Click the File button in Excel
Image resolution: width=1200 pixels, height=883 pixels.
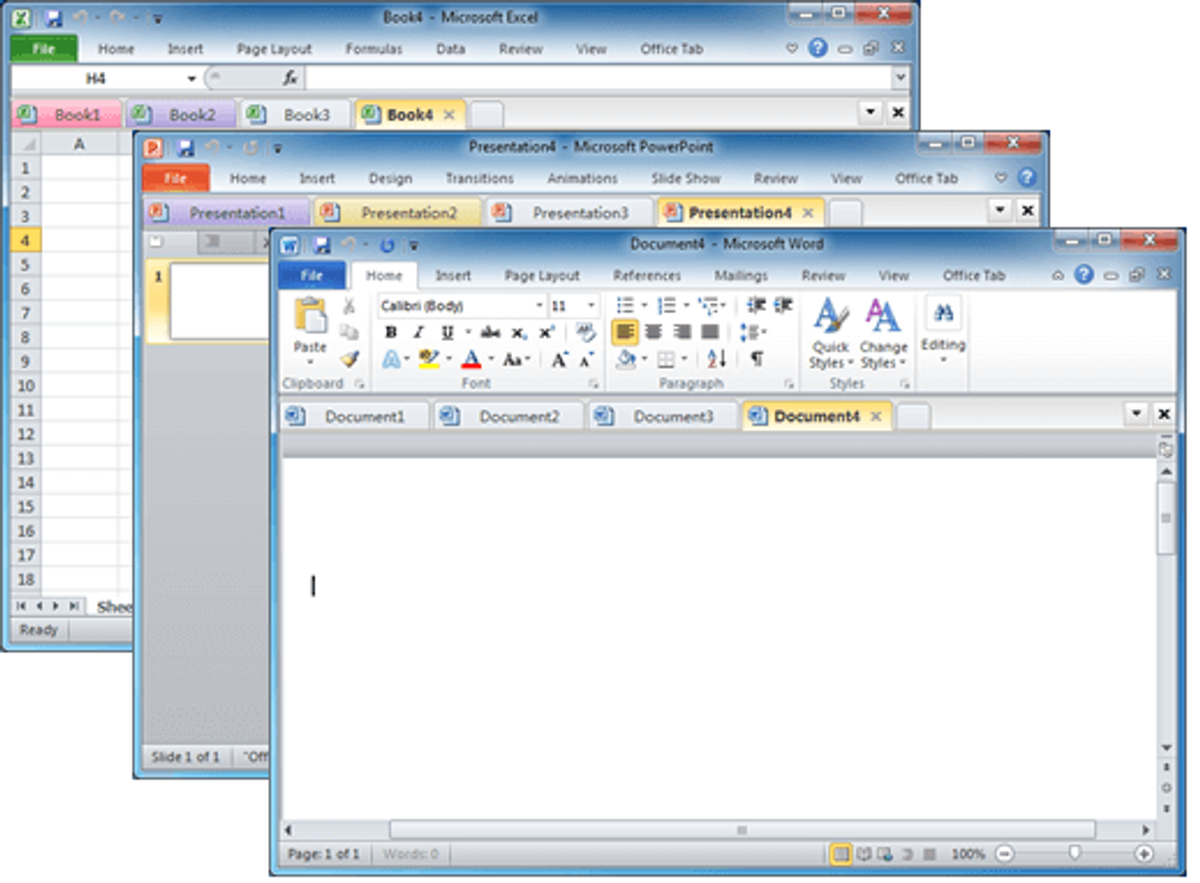point(44,48)
